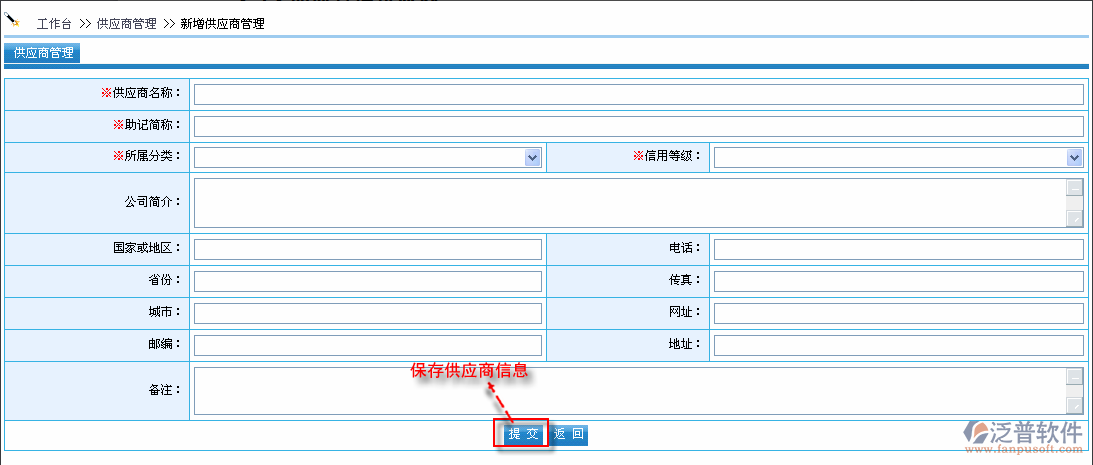Viewport: 1093px width, 465px height.
Task: Switch to the 供应商管理 tab
Action: (x=43, y=53)
